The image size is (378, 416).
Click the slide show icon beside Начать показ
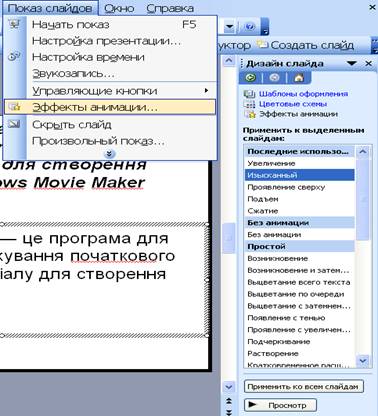14,24
